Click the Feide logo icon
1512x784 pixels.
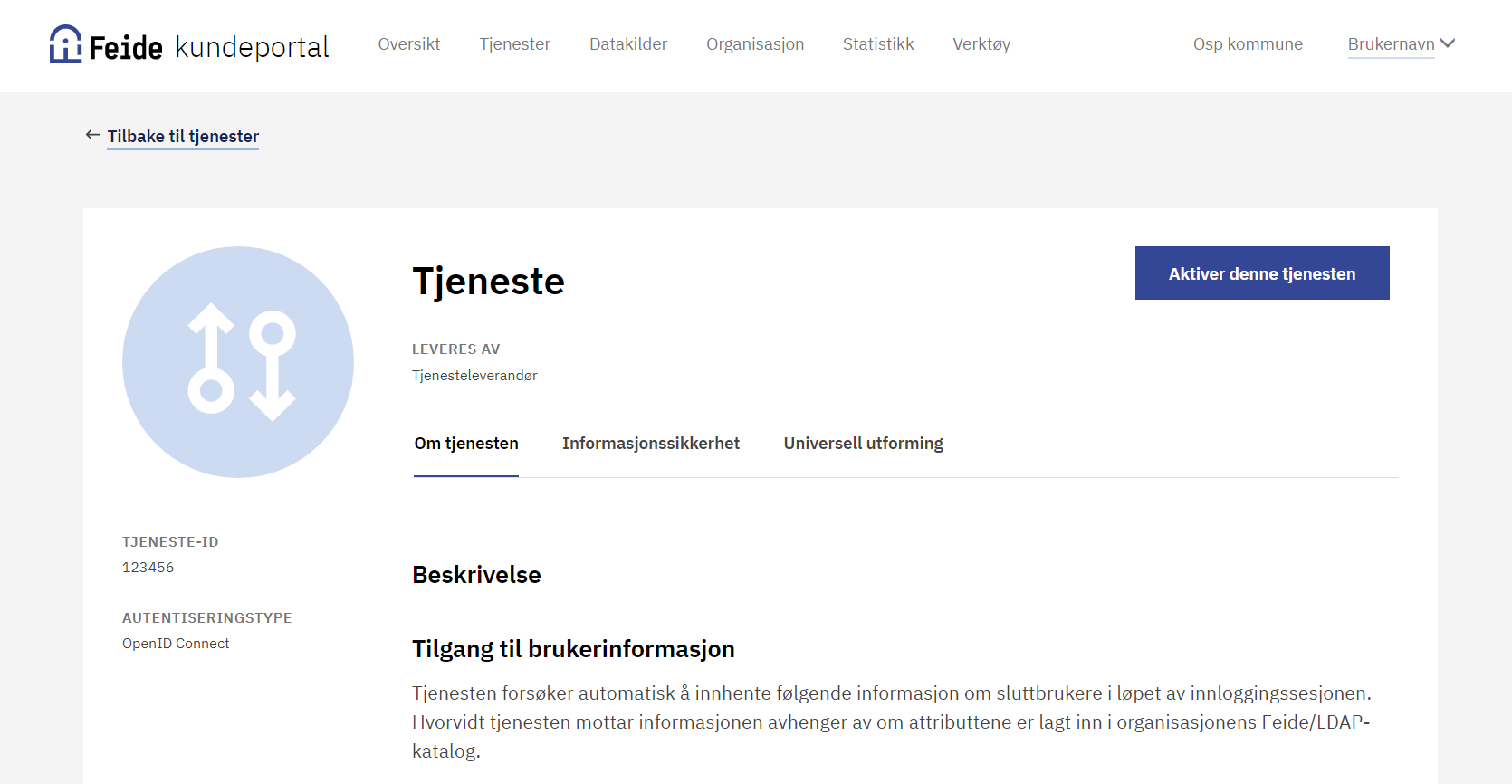pos(65,44)
